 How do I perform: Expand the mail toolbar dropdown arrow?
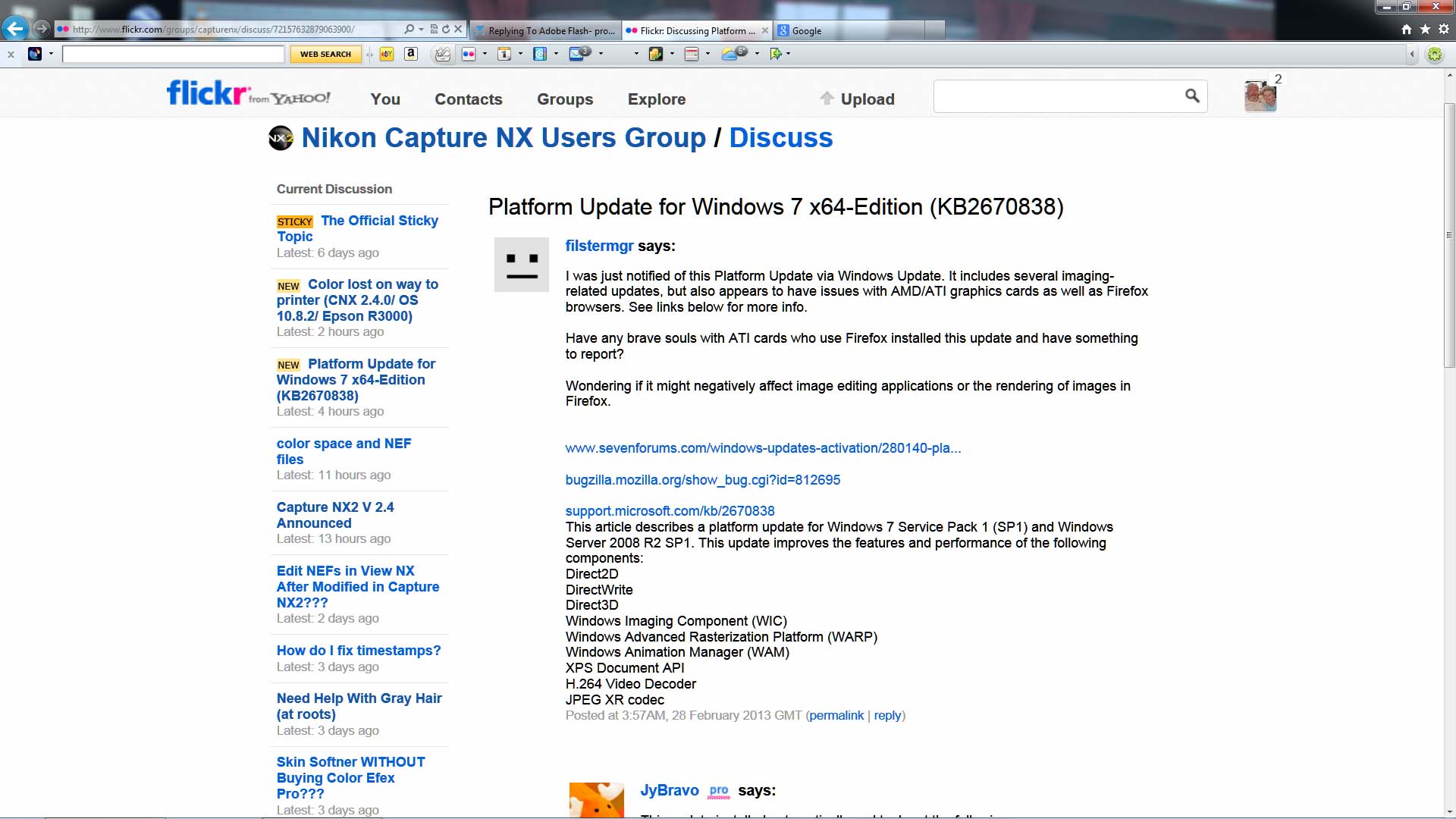[x=601, y=54]
